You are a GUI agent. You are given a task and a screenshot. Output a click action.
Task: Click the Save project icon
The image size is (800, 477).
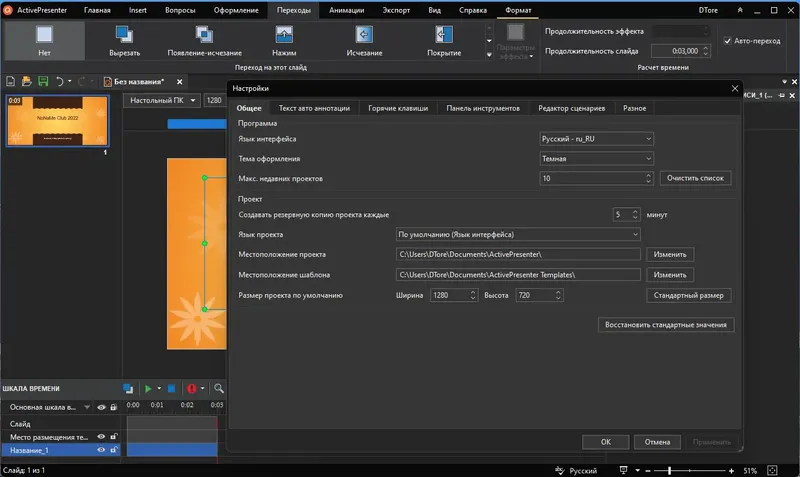tap(43, 80)
